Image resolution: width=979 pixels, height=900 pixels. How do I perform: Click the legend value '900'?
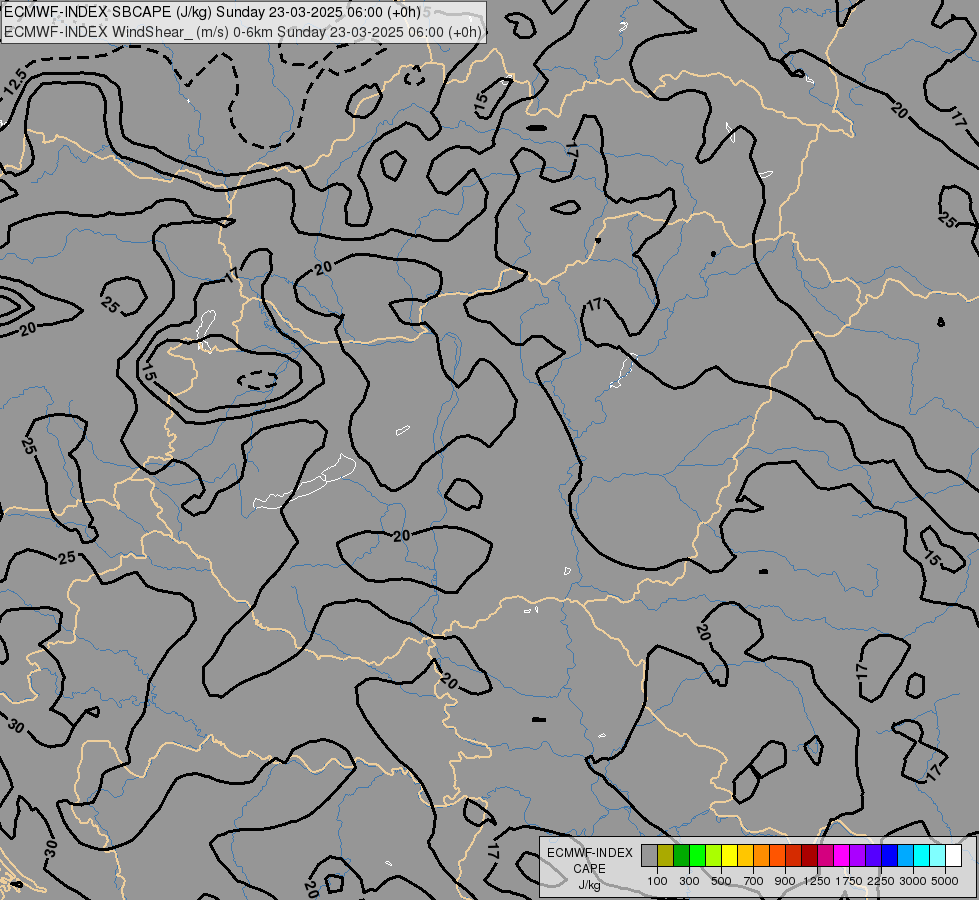click(x=785, y=881)
